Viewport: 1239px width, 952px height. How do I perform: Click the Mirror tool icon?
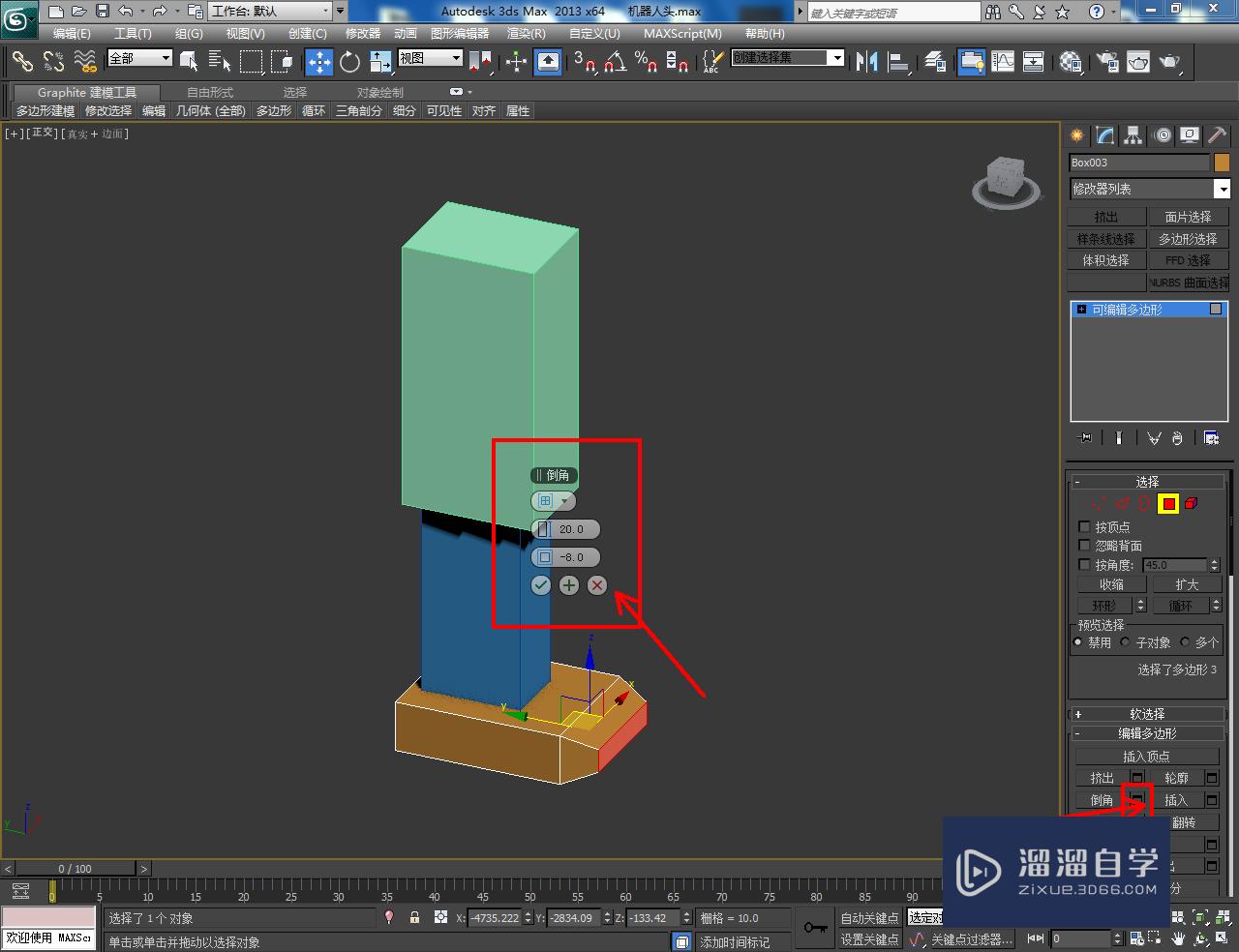point(867,62)
